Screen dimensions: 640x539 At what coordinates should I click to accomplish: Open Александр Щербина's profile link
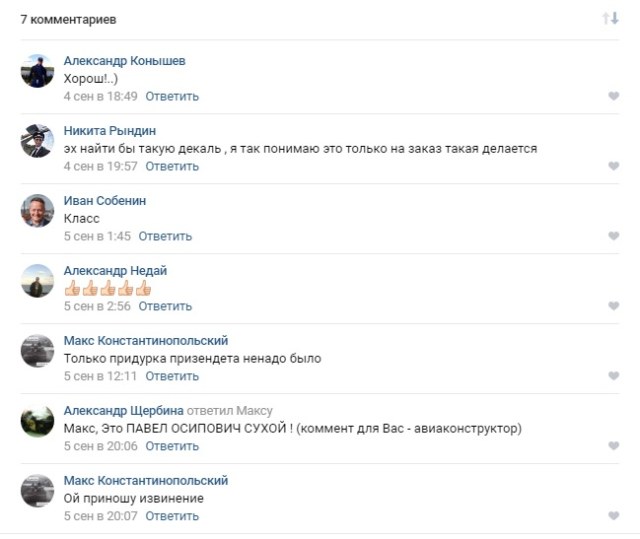click(123, 411)
